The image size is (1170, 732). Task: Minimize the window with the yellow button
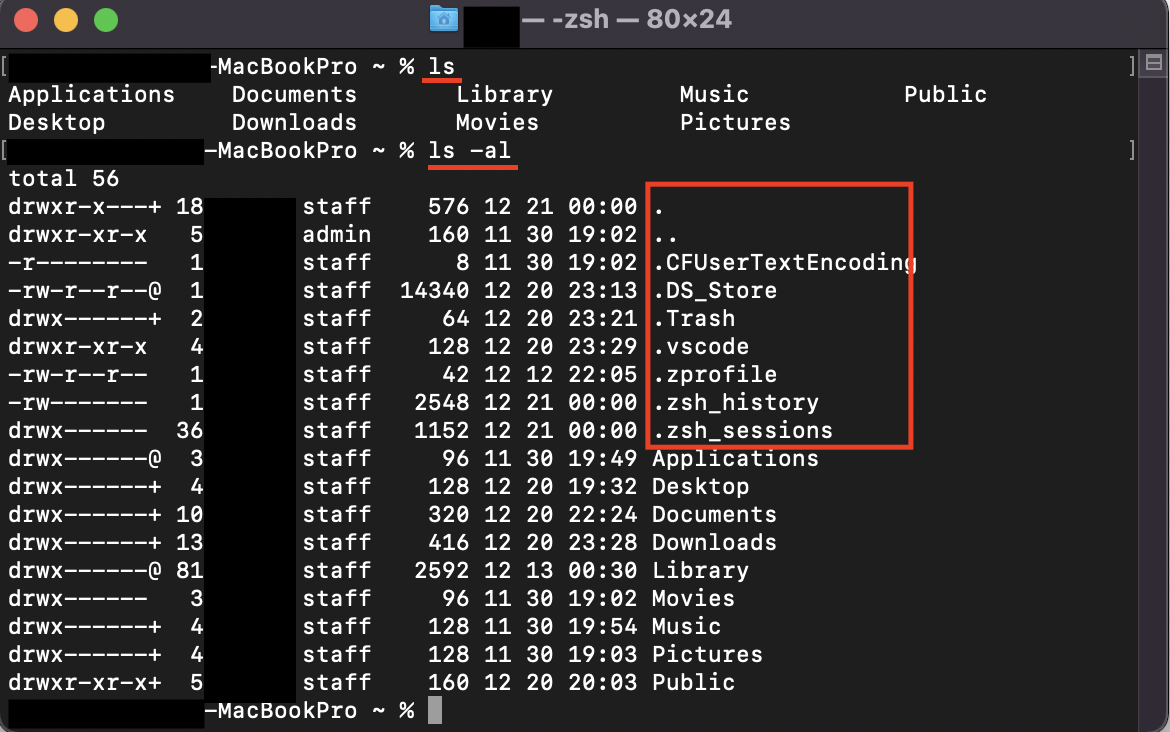65,20
